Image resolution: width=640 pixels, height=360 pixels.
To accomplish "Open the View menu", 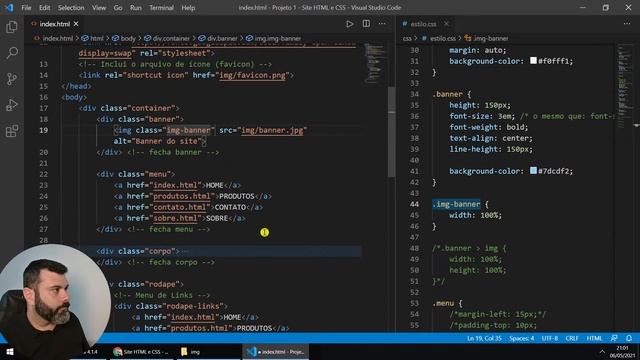I will pos(99,8).
